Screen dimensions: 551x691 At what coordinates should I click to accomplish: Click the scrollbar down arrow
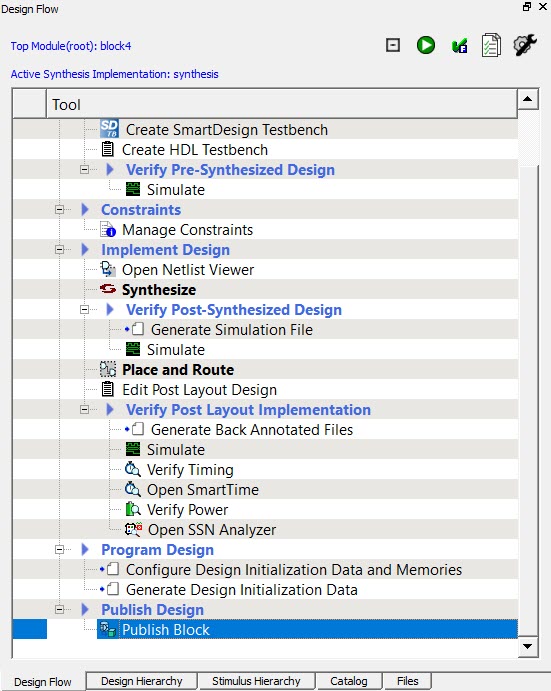pyautogui.click(x=527, y=646)
